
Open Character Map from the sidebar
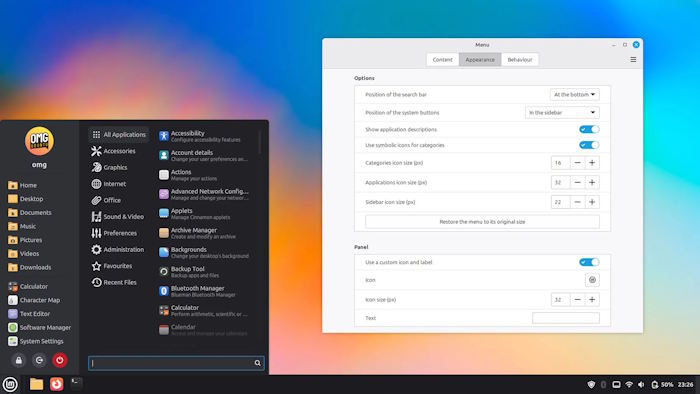[34, 300]
